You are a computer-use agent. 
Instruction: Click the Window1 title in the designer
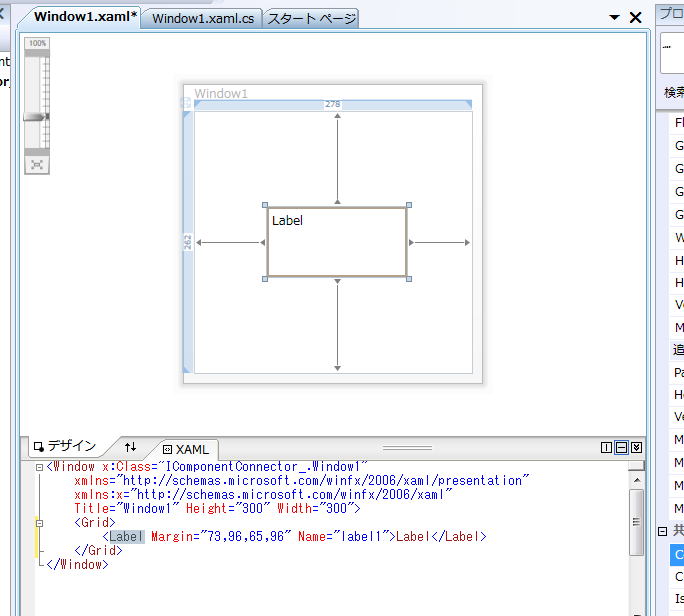pyautogui.click(x=221, y=93)
